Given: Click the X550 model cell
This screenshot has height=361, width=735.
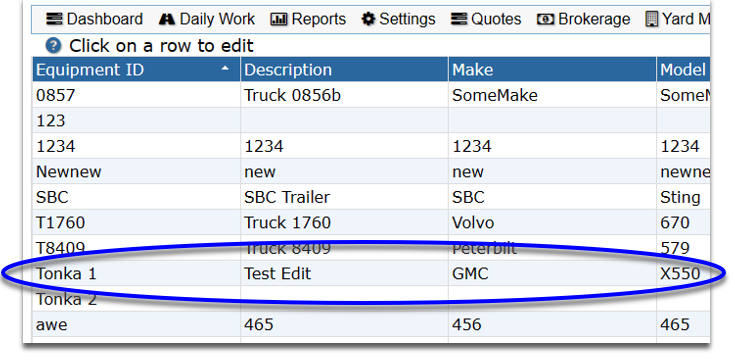Looking at the screenshot, I should [683, 273].
